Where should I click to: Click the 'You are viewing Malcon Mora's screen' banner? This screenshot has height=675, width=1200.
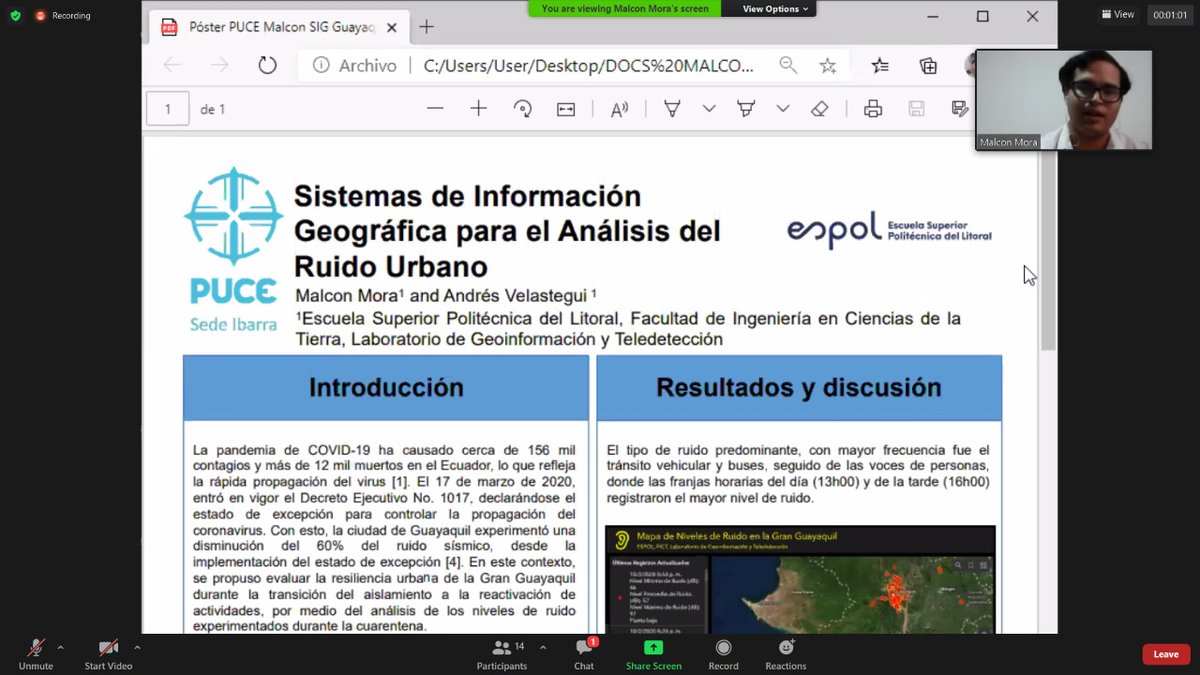625,9
